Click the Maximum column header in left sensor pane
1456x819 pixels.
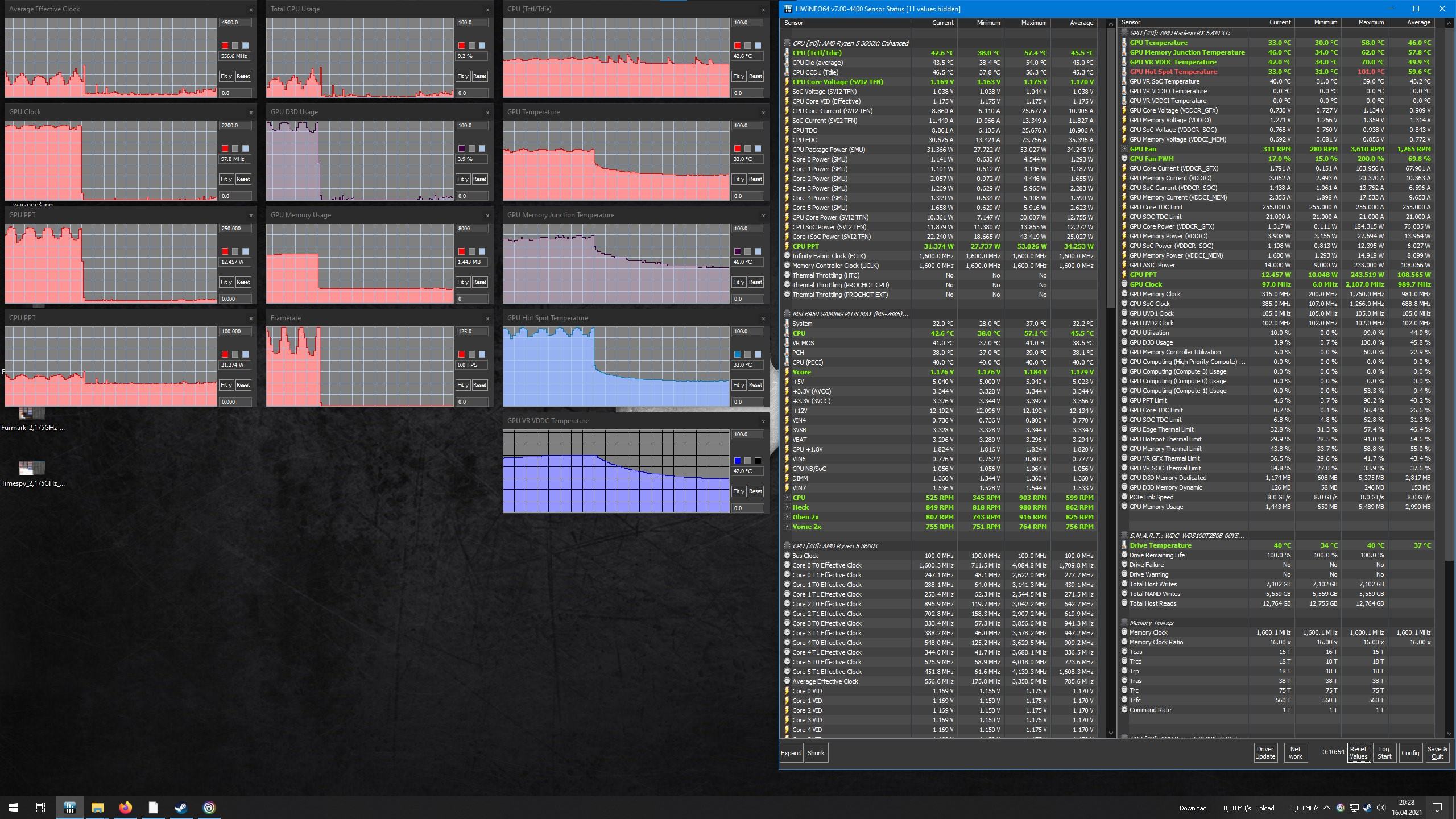[x=1027, y=23]
